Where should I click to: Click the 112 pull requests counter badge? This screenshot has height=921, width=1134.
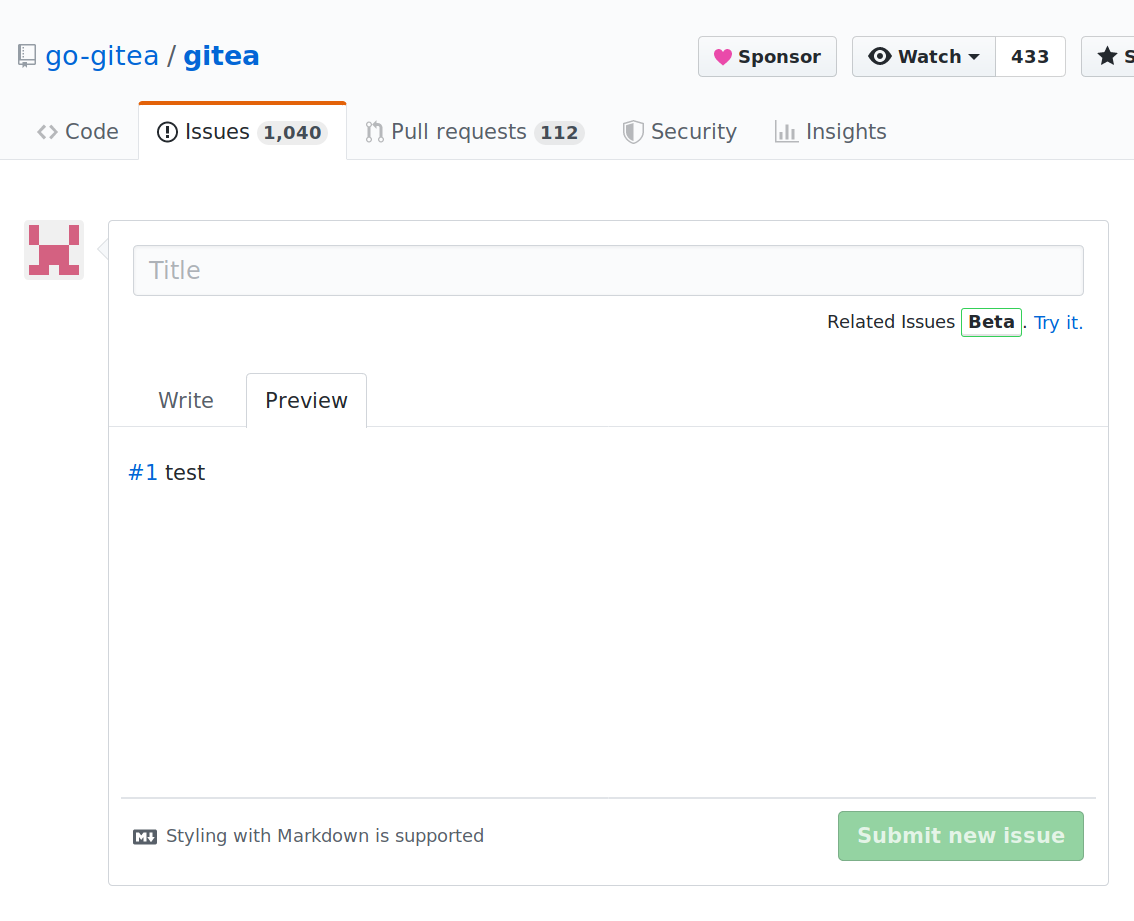click(559, 132)
